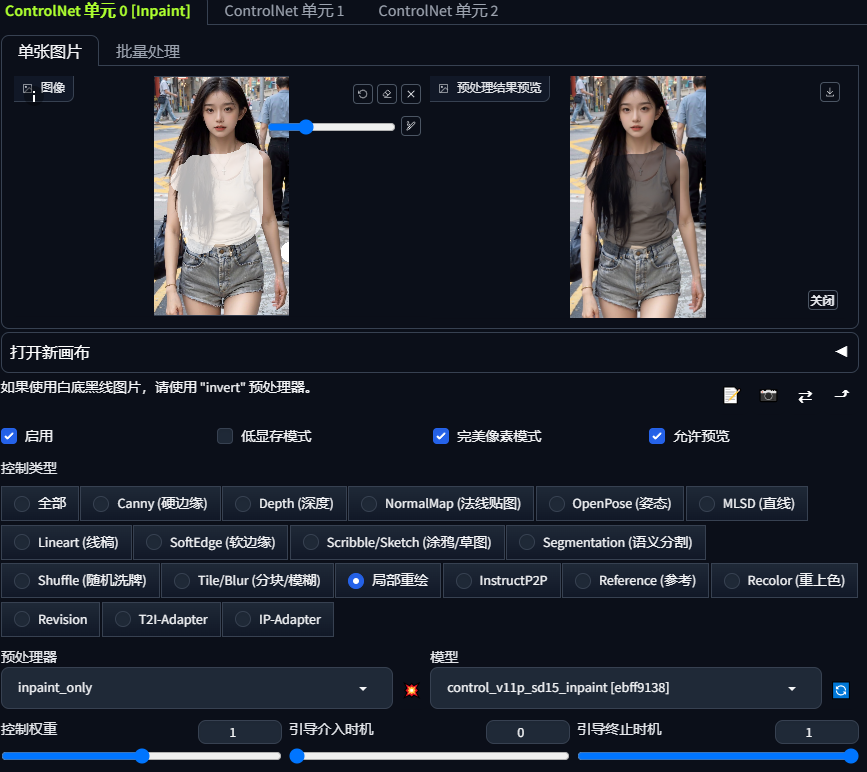Remove the uploaded image with the X icon
This screenshot has width=867, height=772.
(411, 93)
